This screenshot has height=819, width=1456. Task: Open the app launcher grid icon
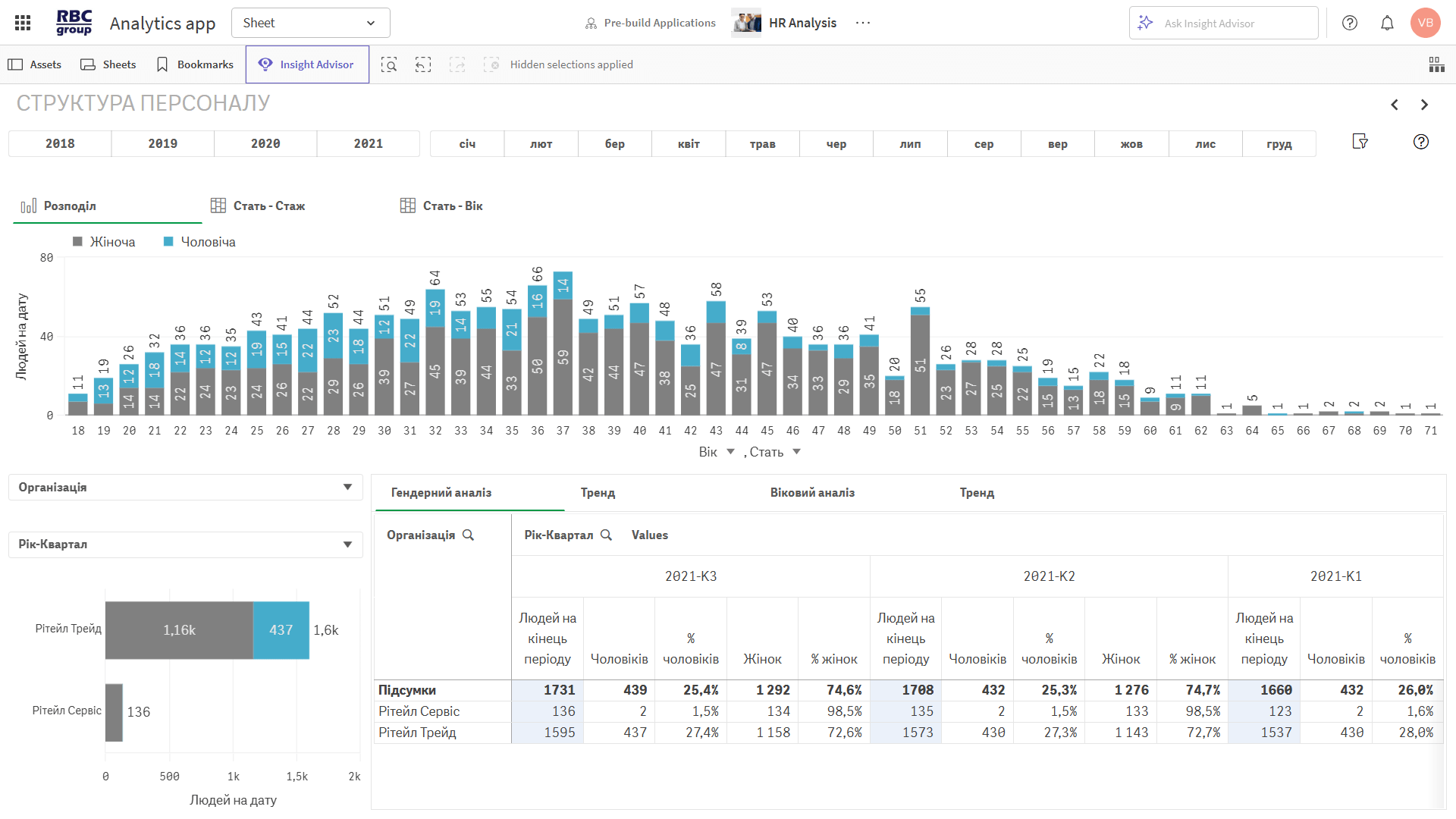point(23,23)
